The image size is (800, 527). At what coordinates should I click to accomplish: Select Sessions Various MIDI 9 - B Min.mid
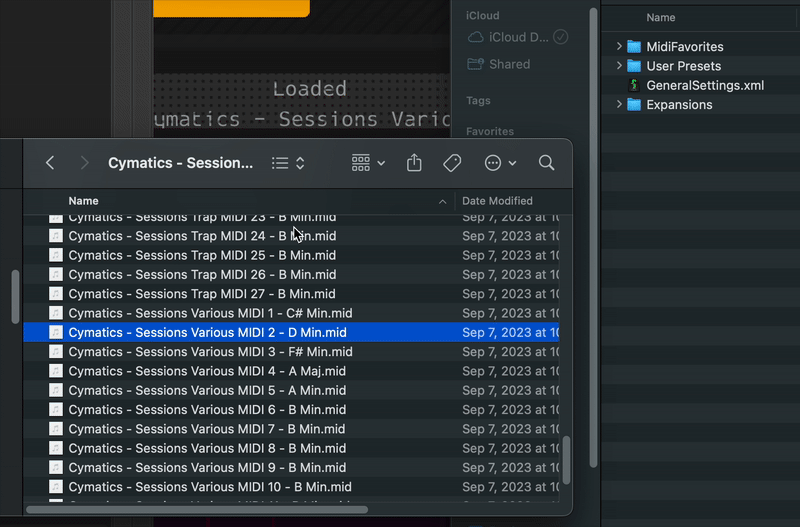[x=291, y=467]
